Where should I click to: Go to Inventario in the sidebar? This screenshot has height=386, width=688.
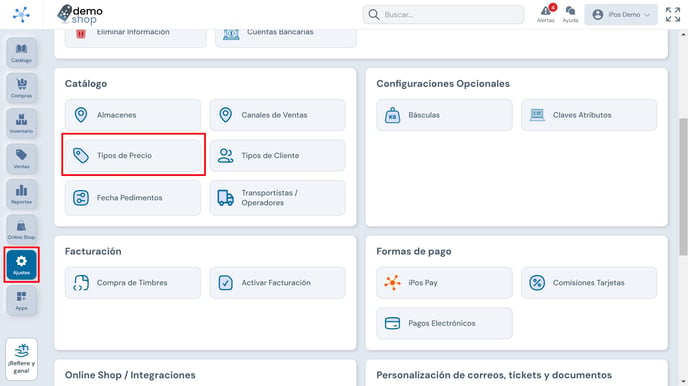pos(22,123)
